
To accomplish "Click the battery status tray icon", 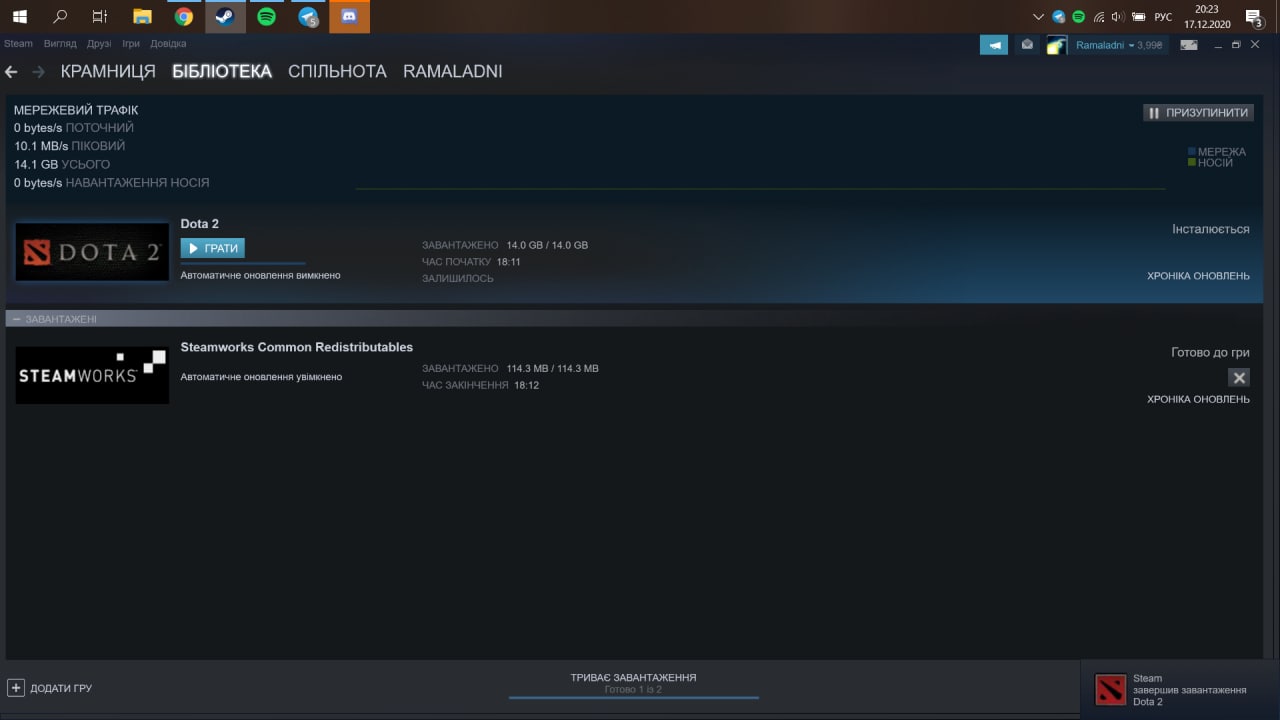I will pyautogui.click(x=1137, y=17).
